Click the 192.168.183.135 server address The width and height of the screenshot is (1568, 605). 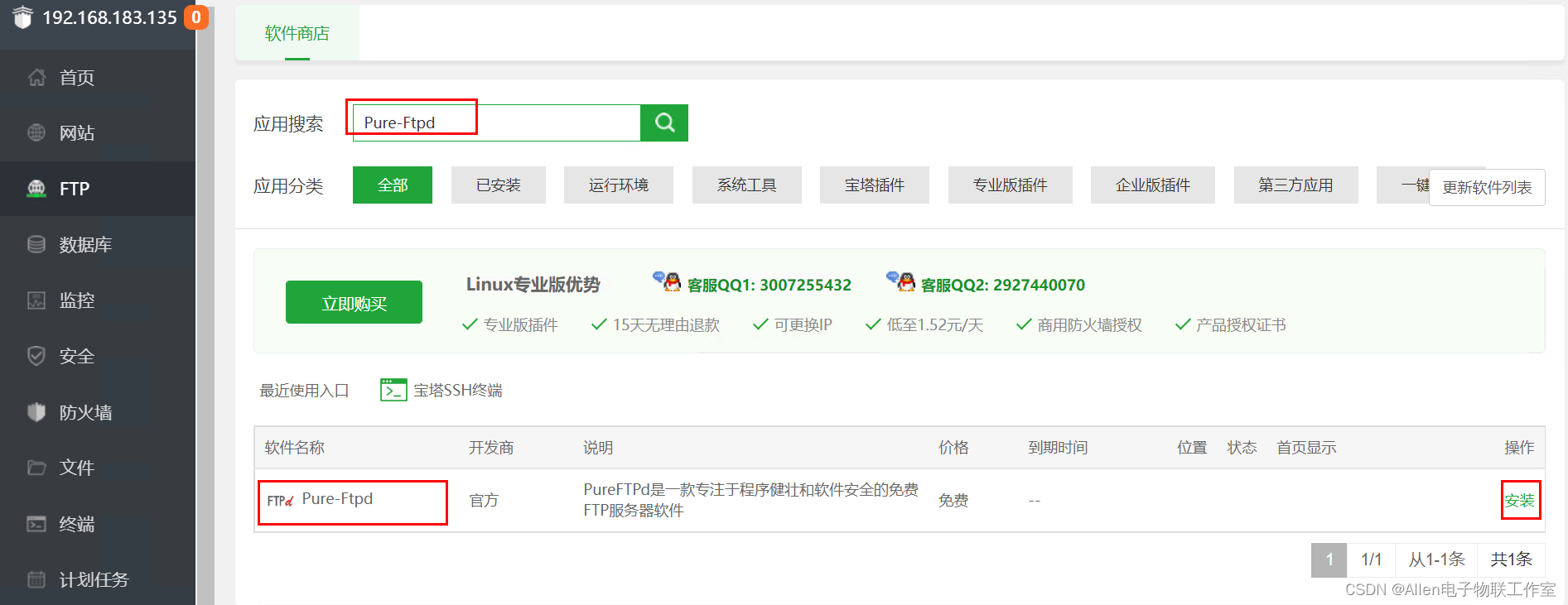110,17
